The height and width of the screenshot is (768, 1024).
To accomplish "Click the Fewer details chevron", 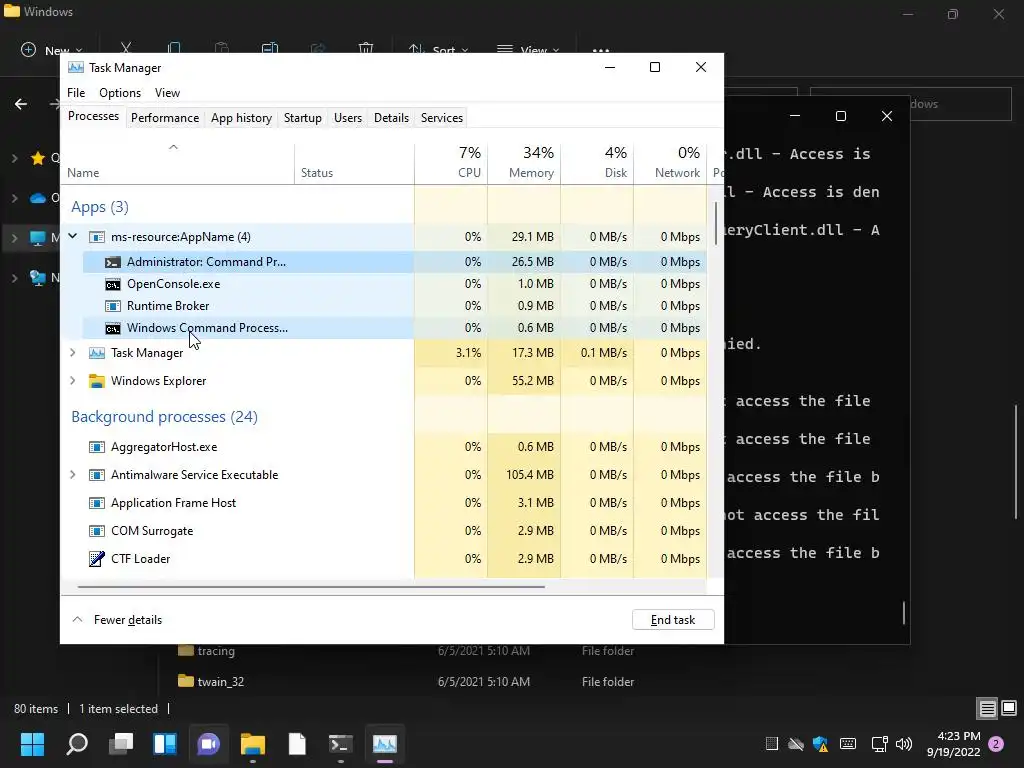I will [x=77, y=619].
